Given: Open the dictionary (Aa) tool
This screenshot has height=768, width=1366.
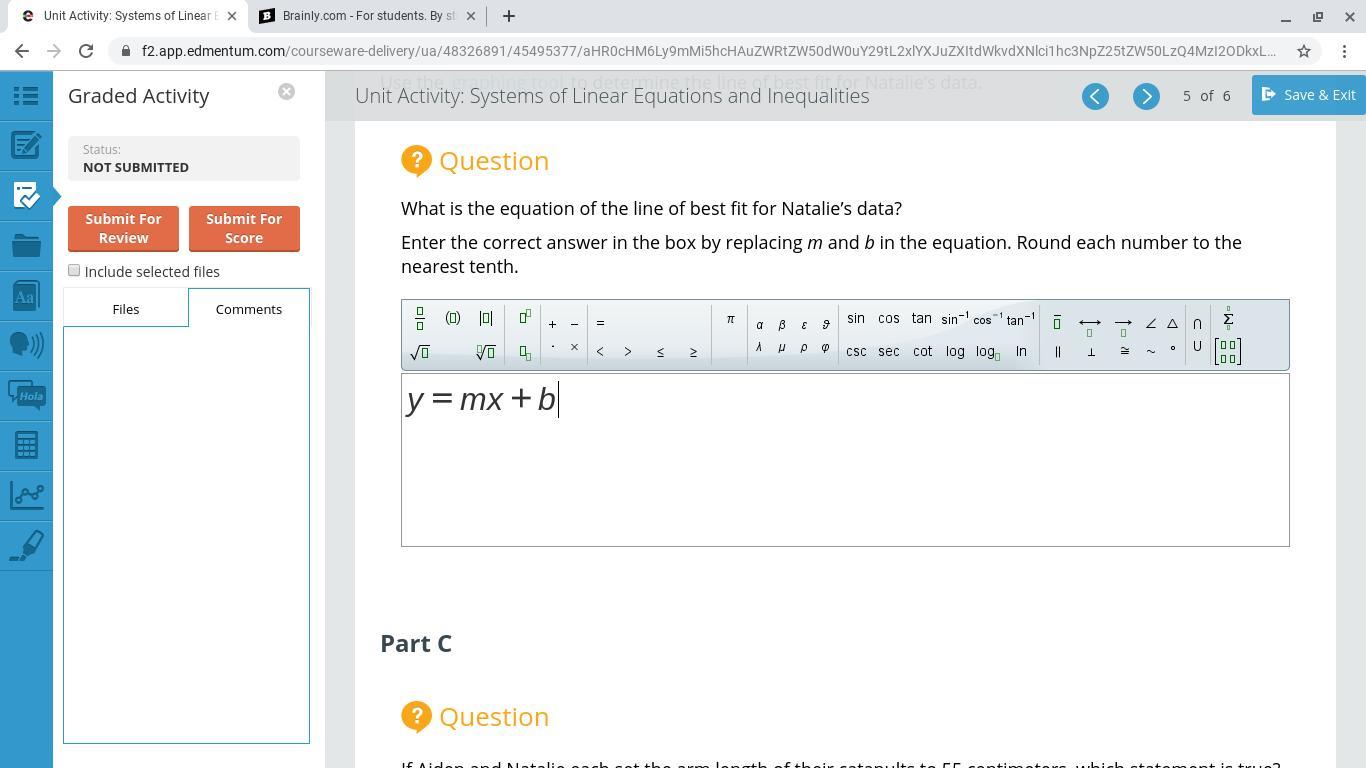Looking at the screenshot, I should tap(26, 295).
